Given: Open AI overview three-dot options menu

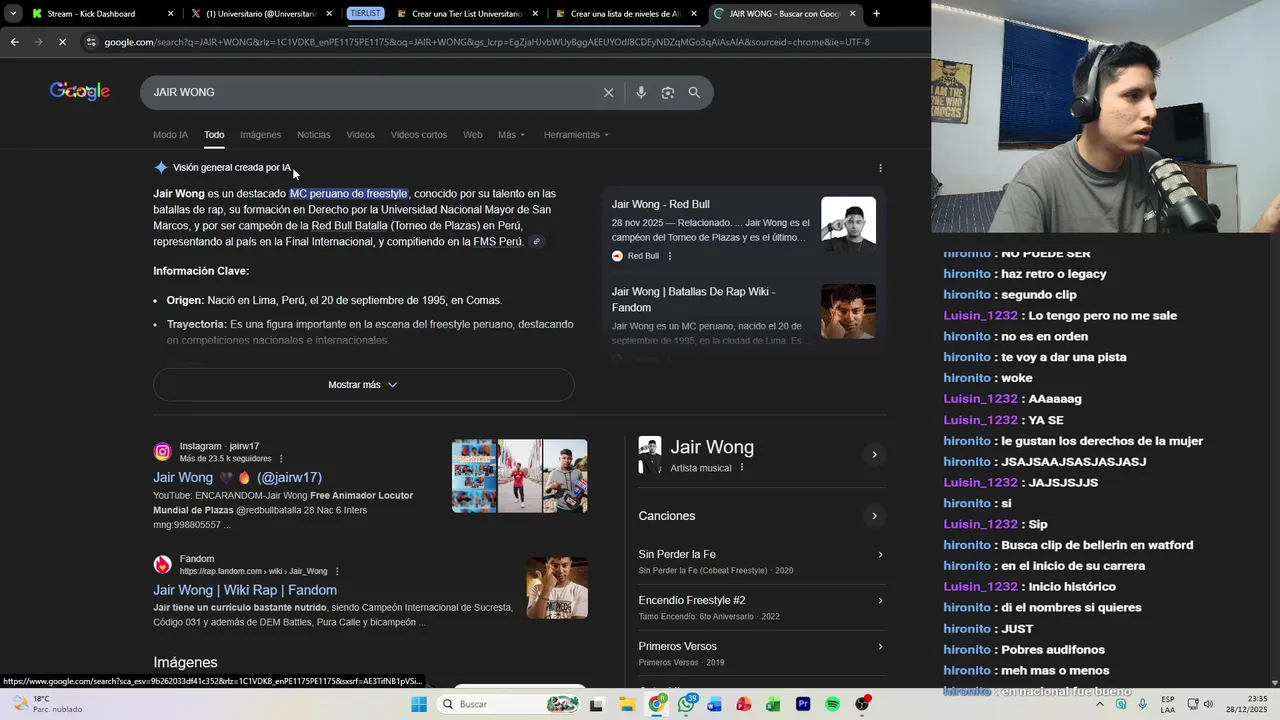Looking at the screenshot, I should tap(880, 168).
